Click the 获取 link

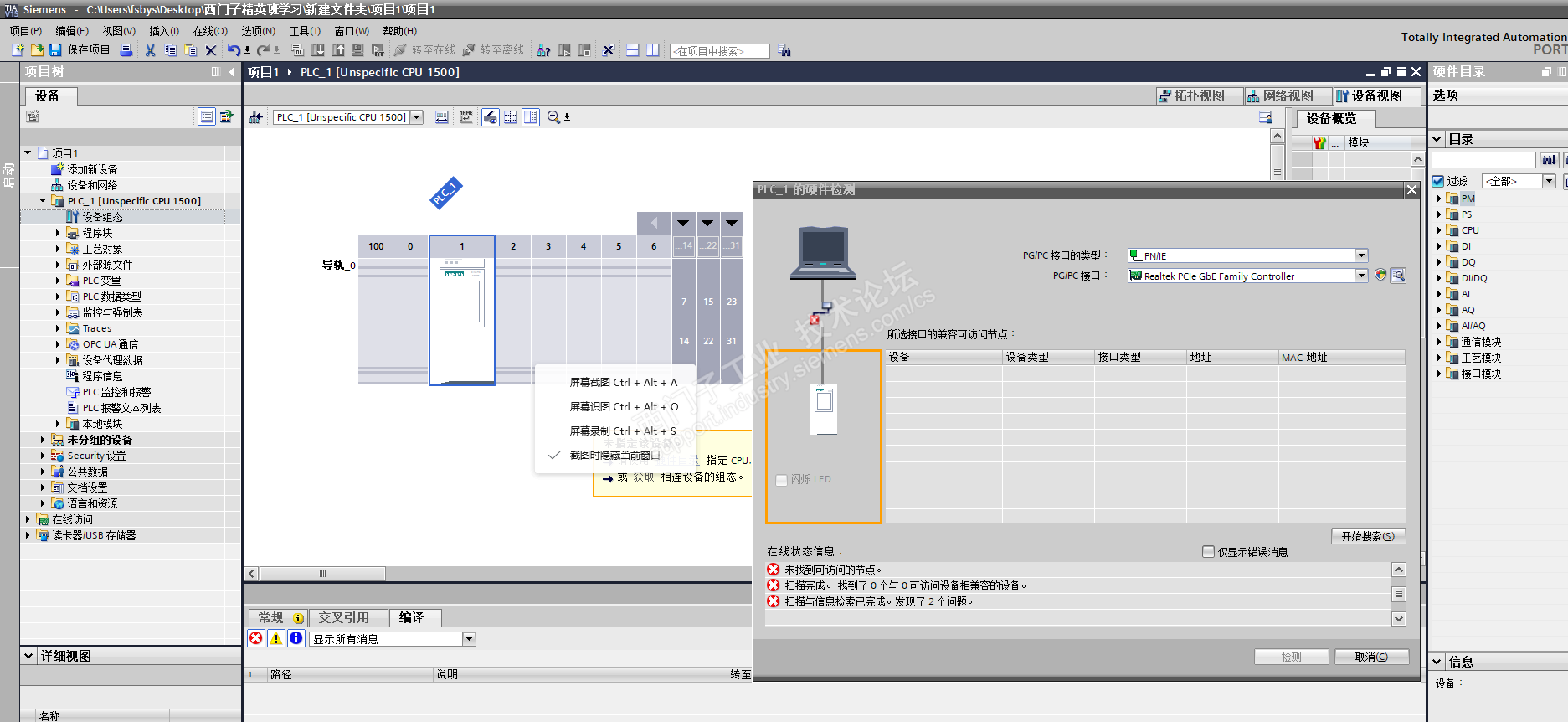644,477
